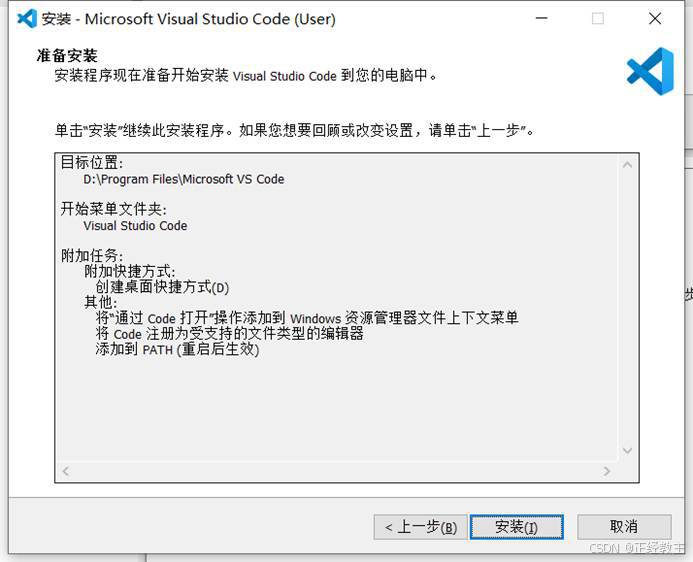Click the large VS Code logo in header

[650, 71]
